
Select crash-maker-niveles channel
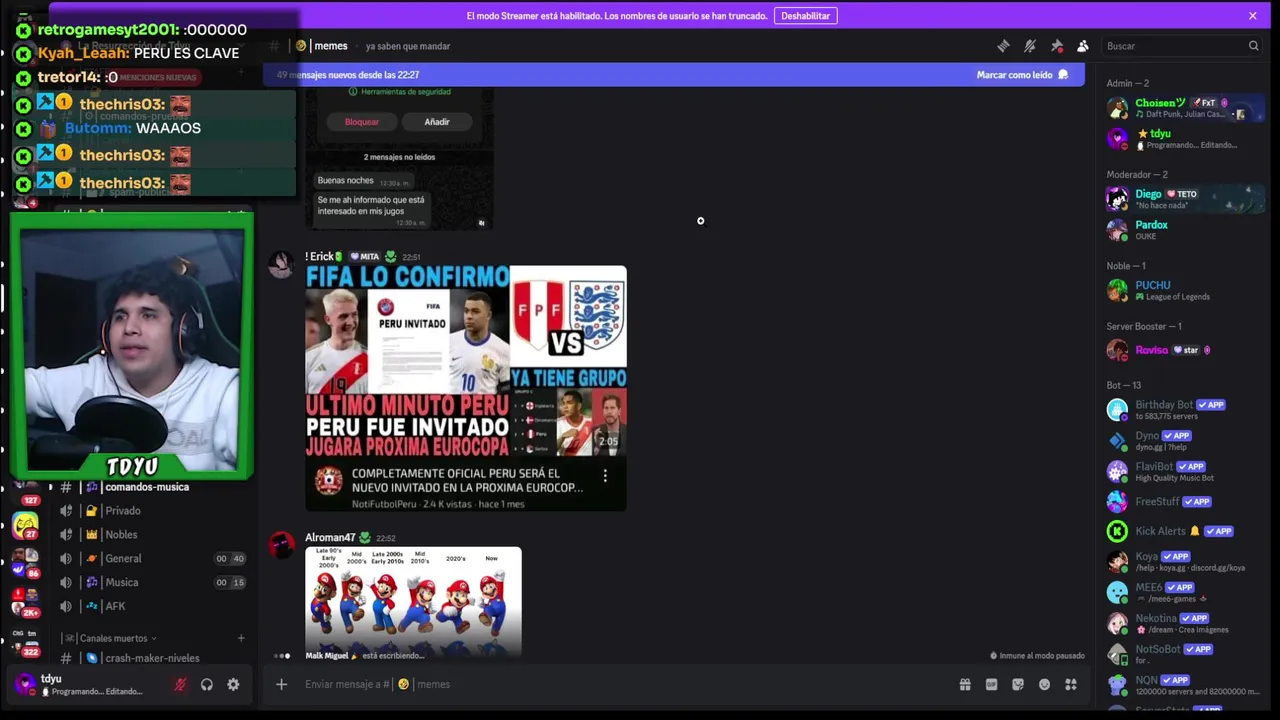(x=150, y=658)
